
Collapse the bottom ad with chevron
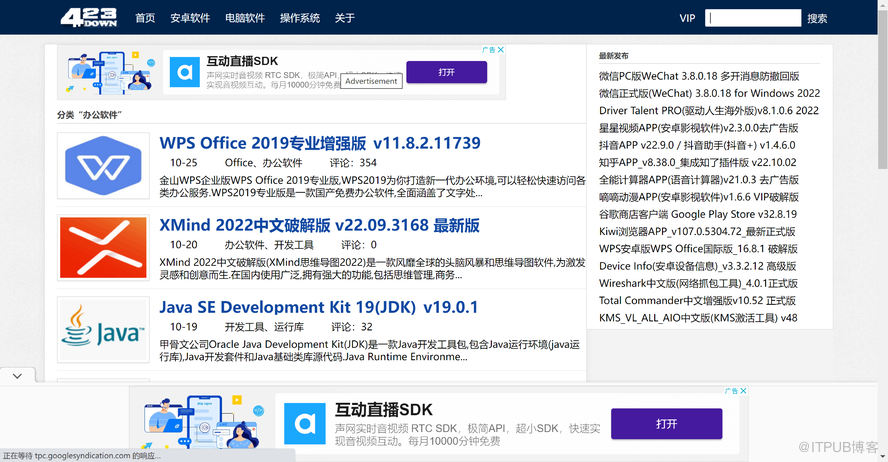click(x=18, y=376)
